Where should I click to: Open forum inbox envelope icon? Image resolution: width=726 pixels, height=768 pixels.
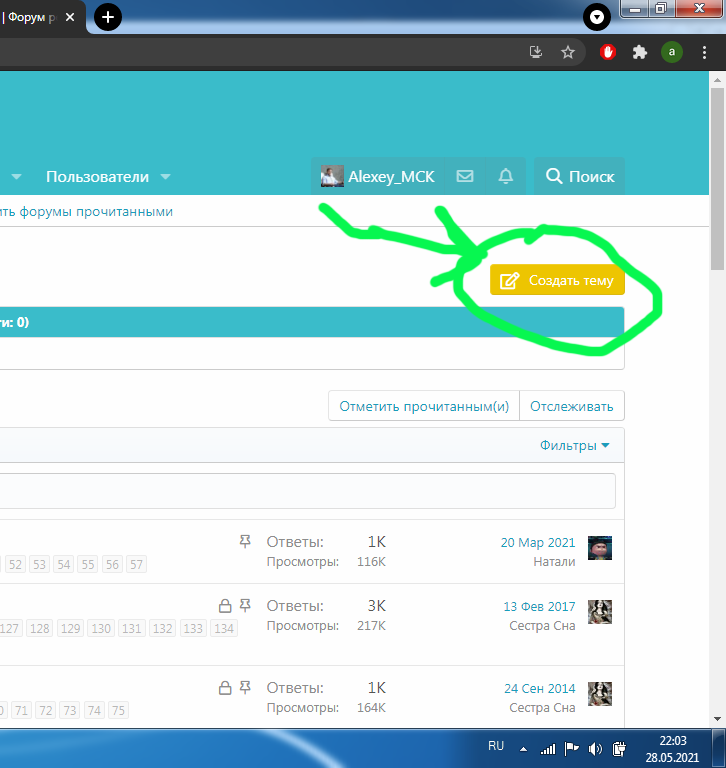click(x=465, y=176)
